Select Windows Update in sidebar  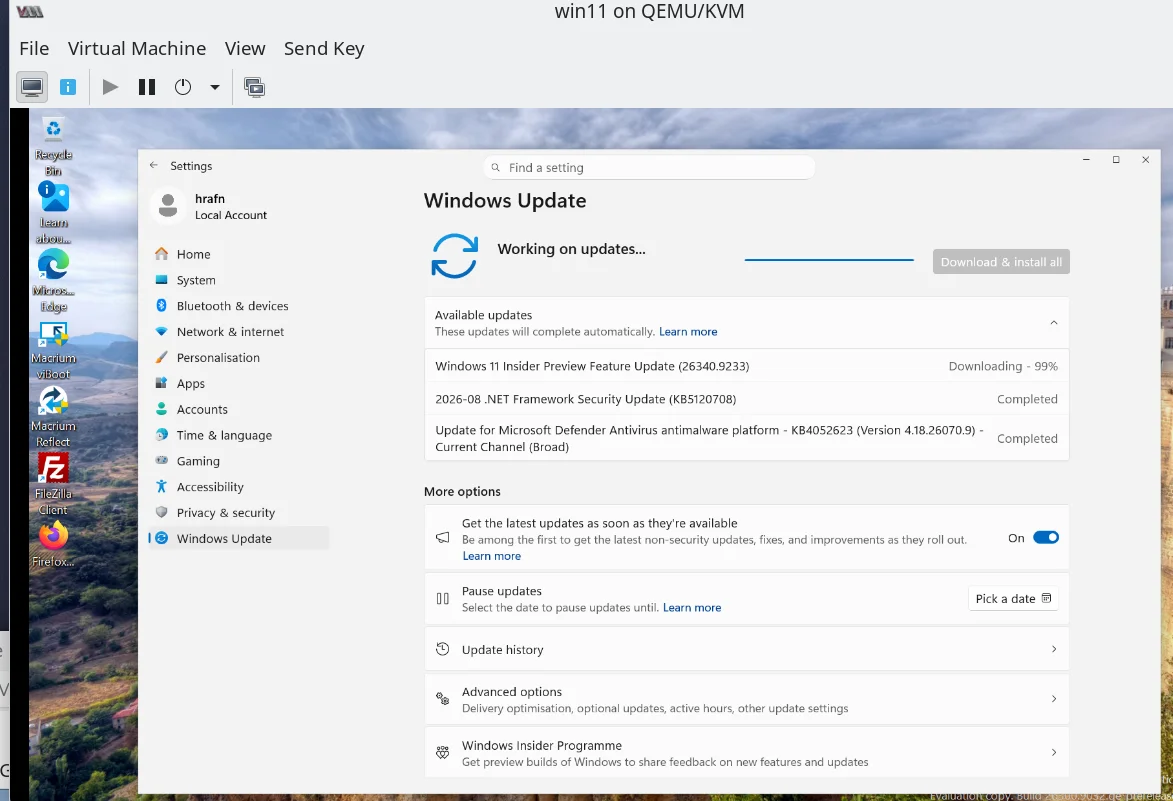click(x=239, y=538)
